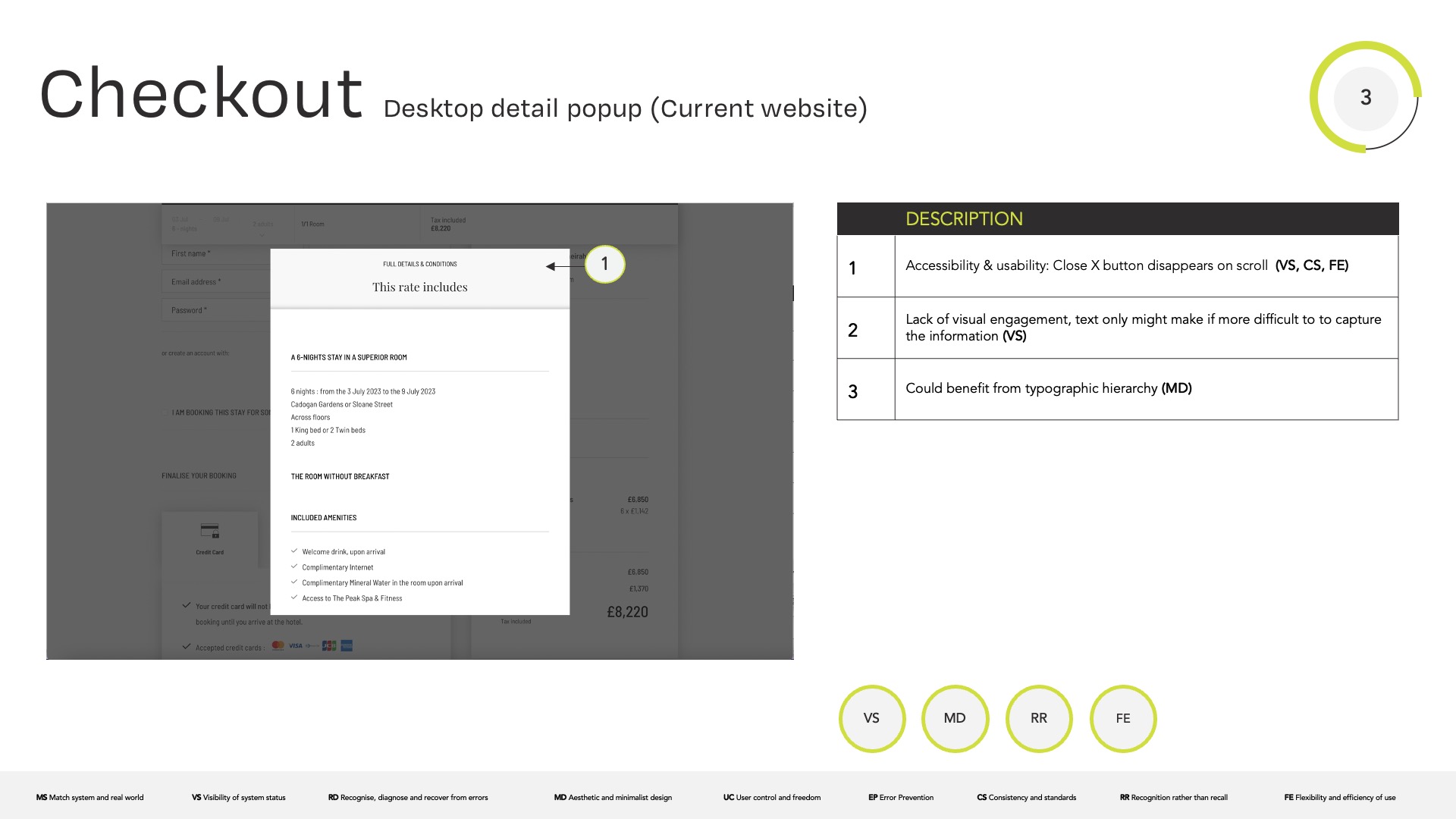Click the slide 3 progress ring
Image resolution: width=1456 pixels, height=819 pixels.
tap(1365, 97)
